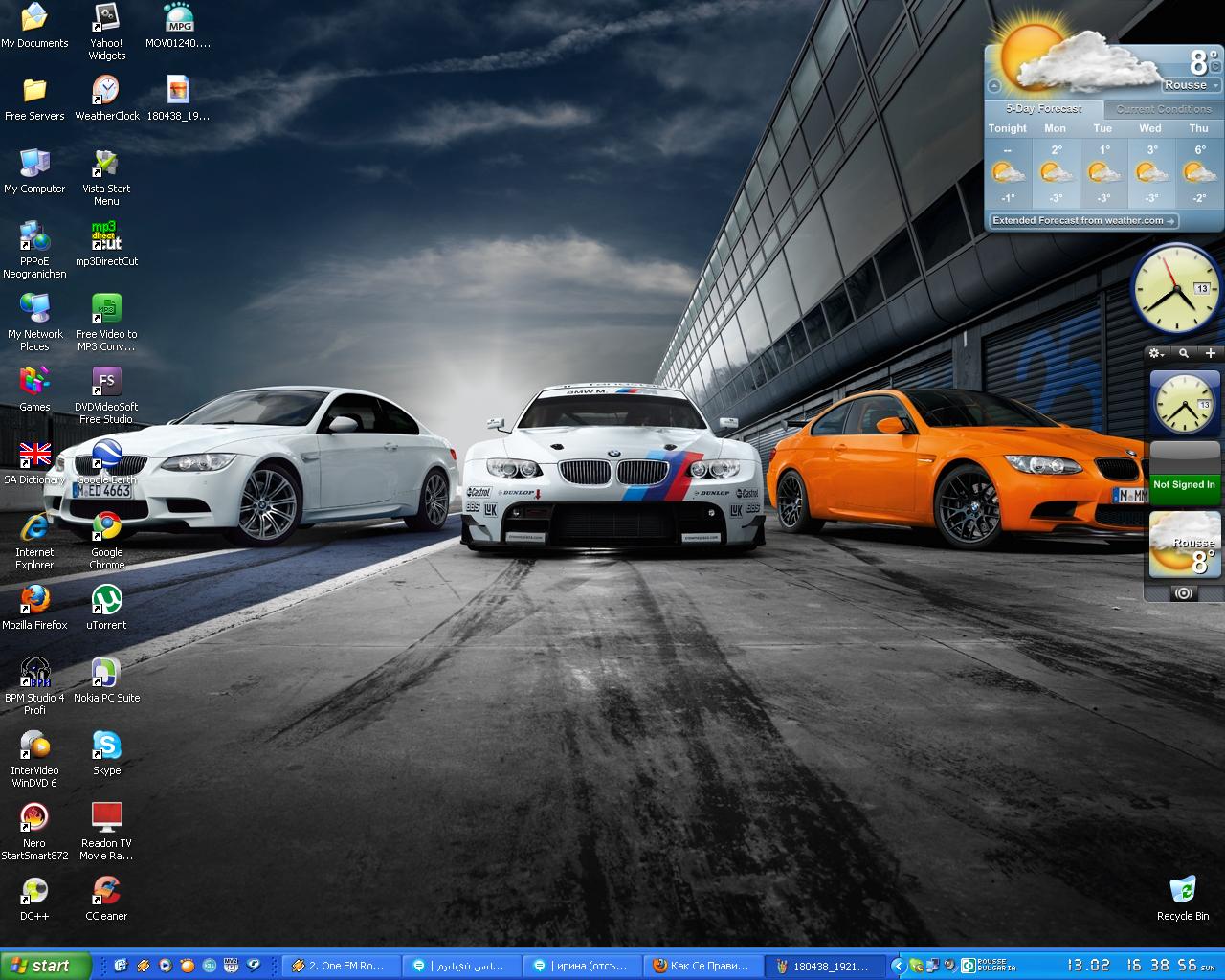Click Thu forecast day in weather widget
1225x980 pixels.
(x=1198, y=164)
